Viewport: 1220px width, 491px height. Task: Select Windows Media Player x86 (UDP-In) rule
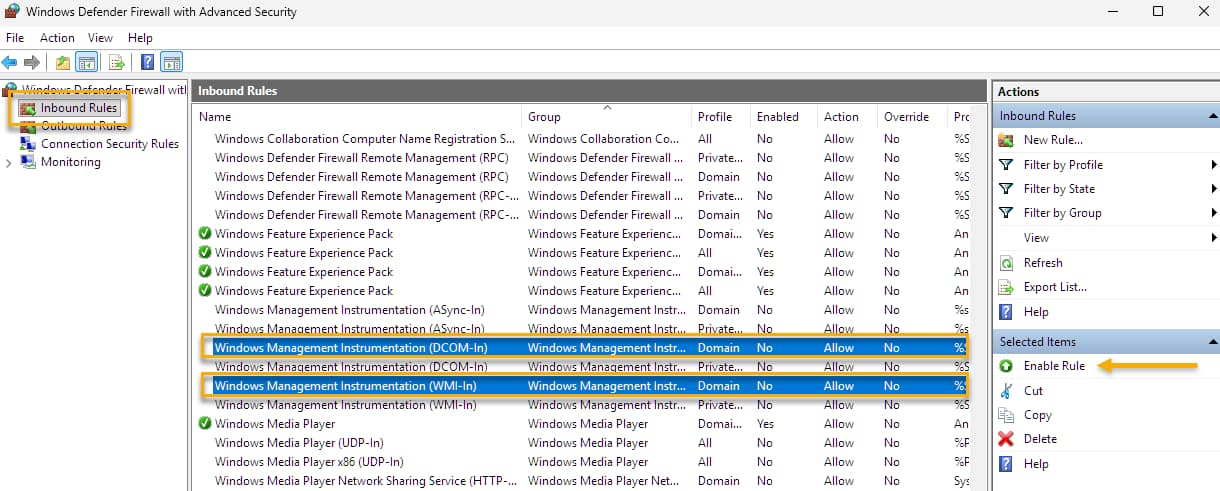pos(581,462)
